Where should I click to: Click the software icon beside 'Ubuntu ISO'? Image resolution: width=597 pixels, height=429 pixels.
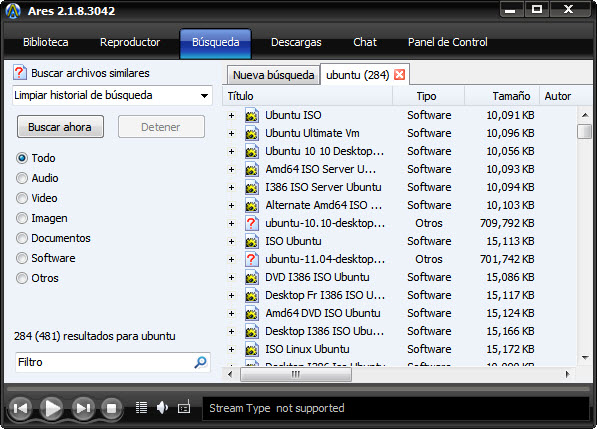pos(252,115)
